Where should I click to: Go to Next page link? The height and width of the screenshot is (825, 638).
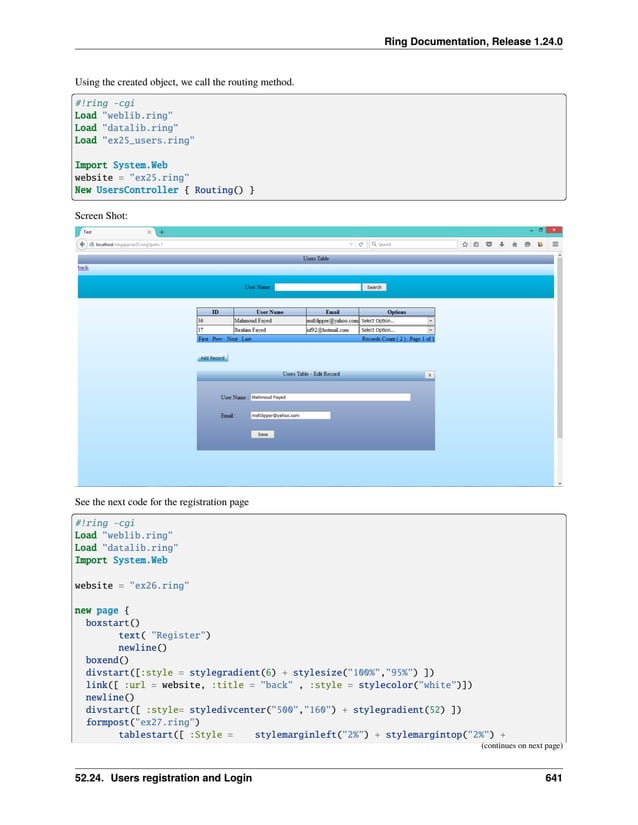pyautogui.click(x=232, y=339)
